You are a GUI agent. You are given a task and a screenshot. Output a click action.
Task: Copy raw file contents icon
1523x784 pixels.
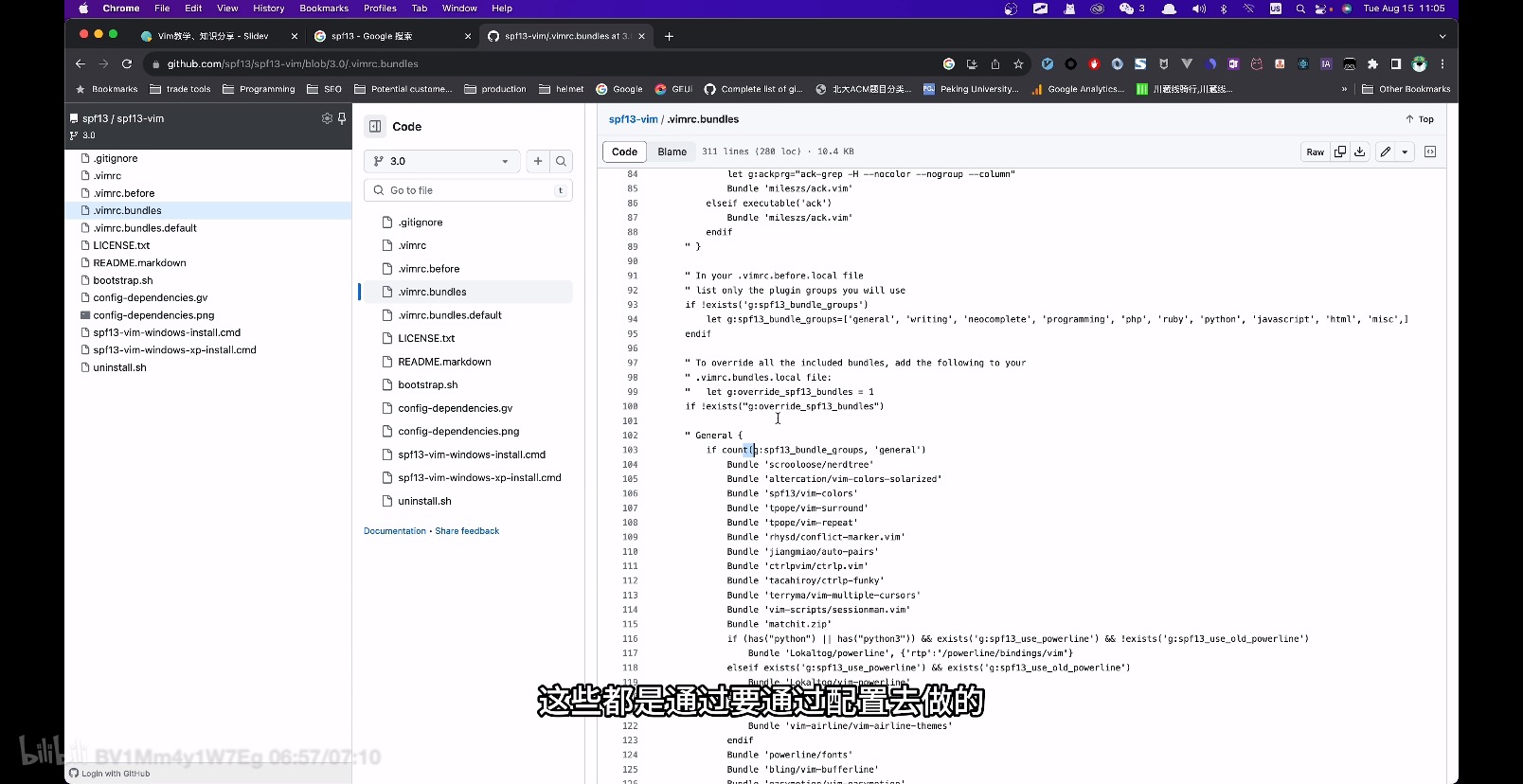pyautogui.click(x=1339, y=151)
